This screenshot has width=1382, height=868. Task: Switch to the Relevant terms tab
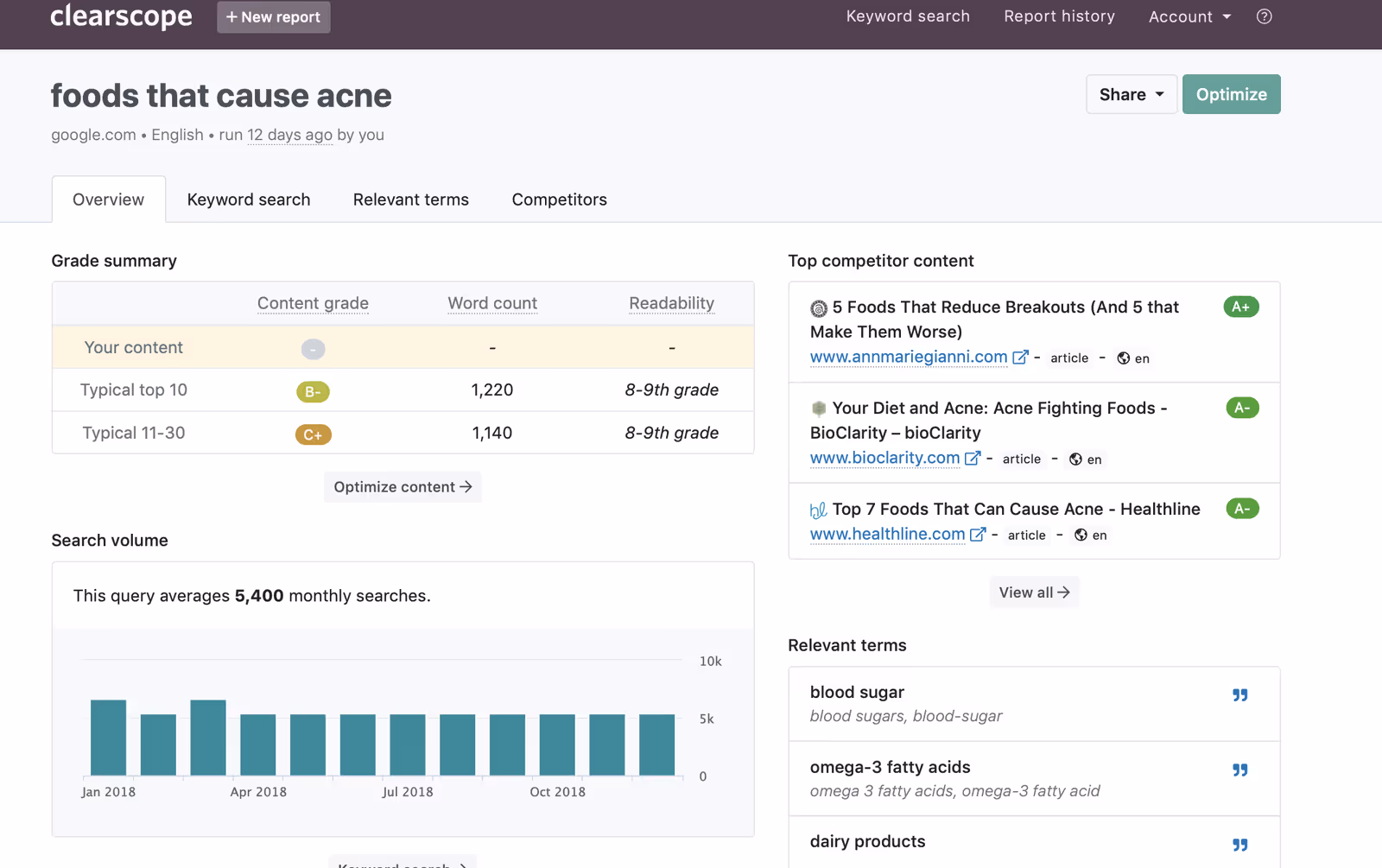click(411, 200)
